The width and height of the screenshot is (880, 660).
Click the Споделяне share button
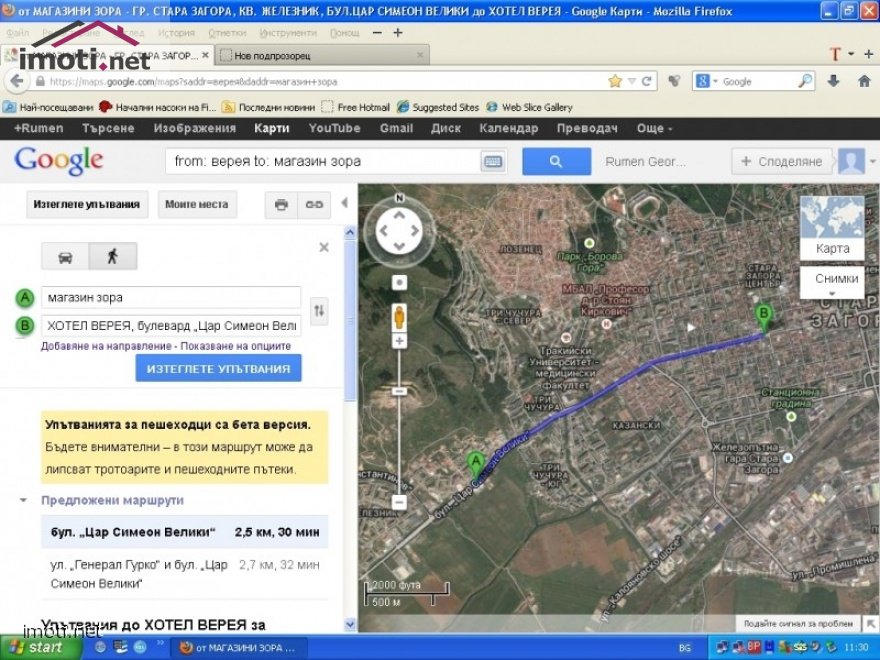coord(783,162)
